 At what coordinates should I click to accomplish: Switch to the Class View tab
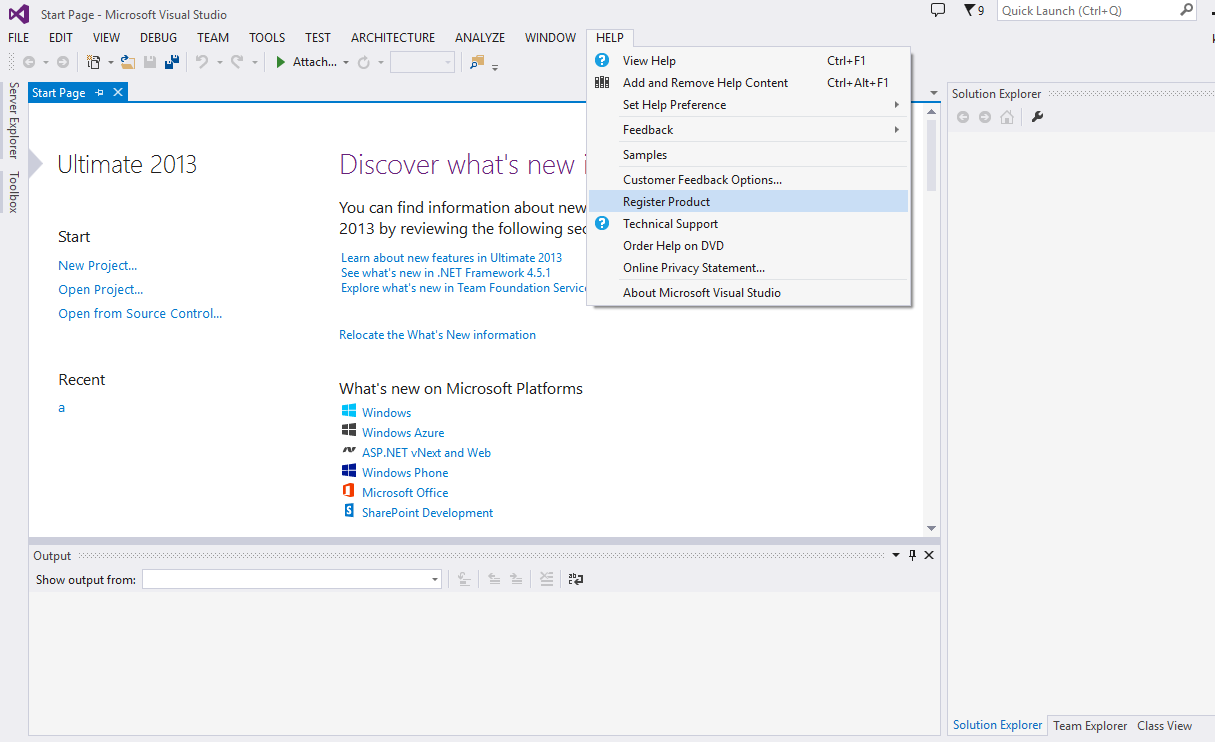pos(1165,726)
